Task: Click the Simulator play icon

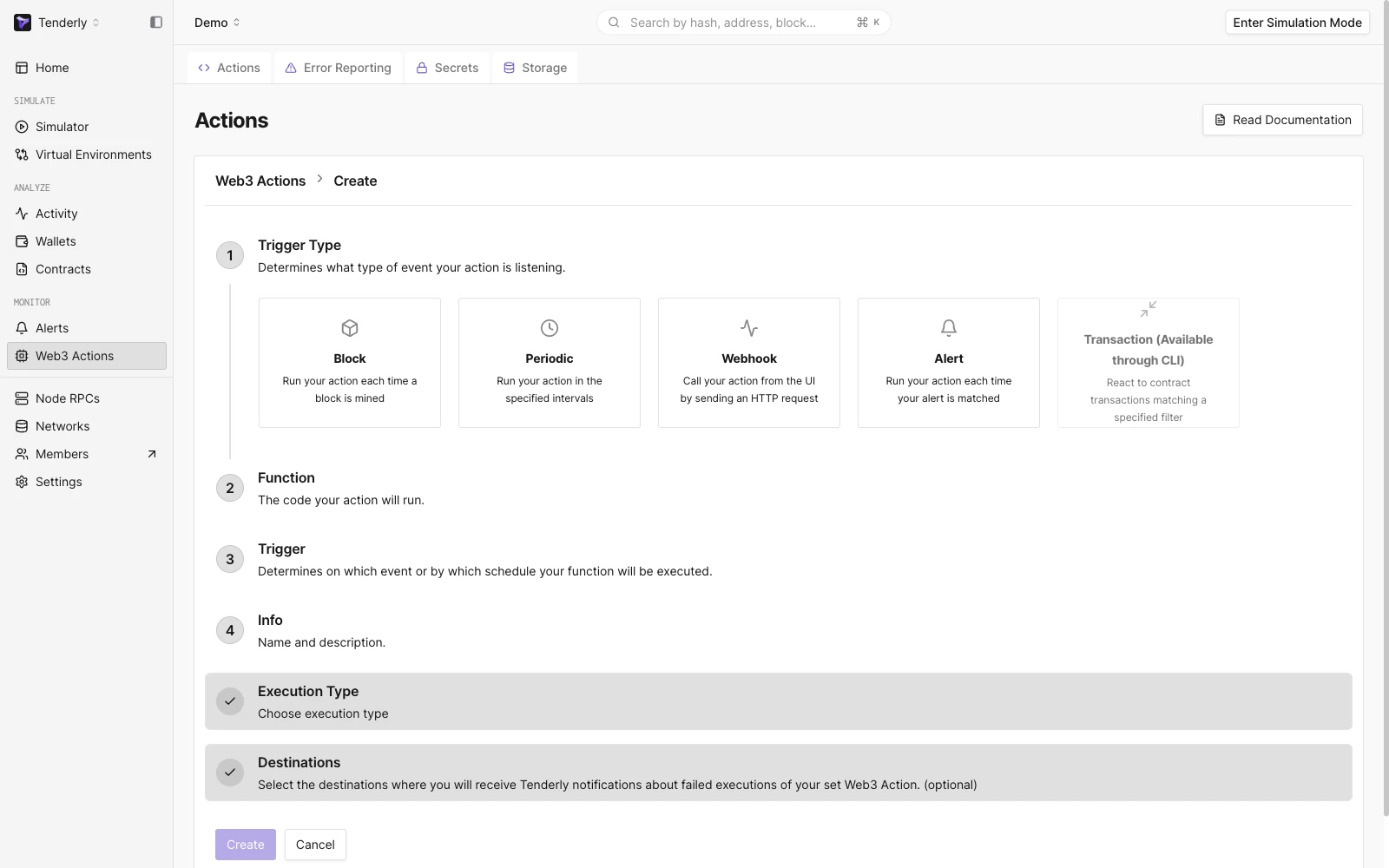Action: click(x=22, y=127)
